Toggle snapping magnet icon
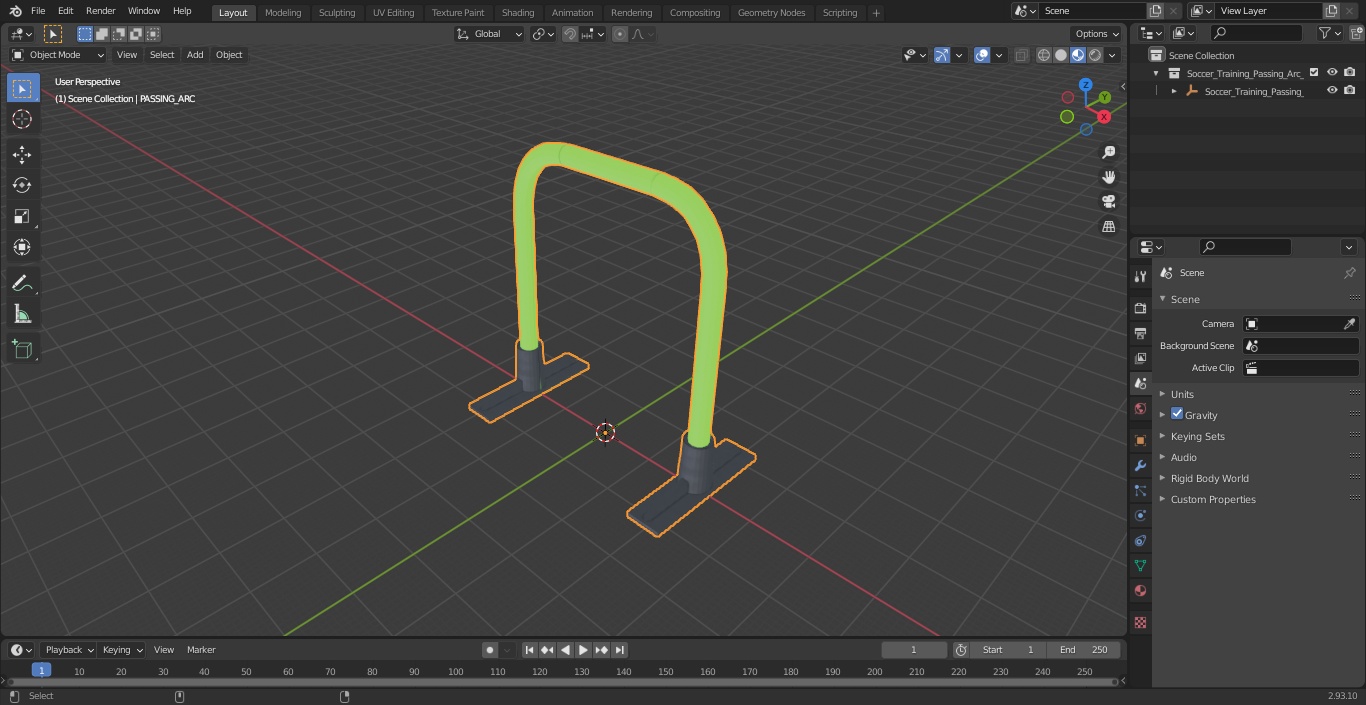Screen dimensions: 1366x705 pos(570,34)
